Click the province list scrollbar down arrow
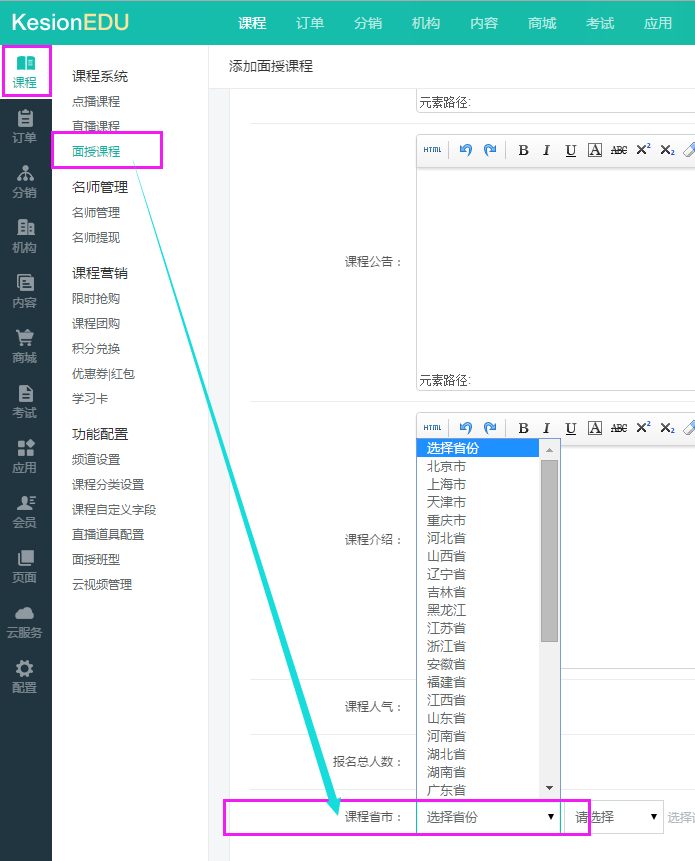This screenshot has width=695, height=861. pyautogui.click(x=550, y=789)
